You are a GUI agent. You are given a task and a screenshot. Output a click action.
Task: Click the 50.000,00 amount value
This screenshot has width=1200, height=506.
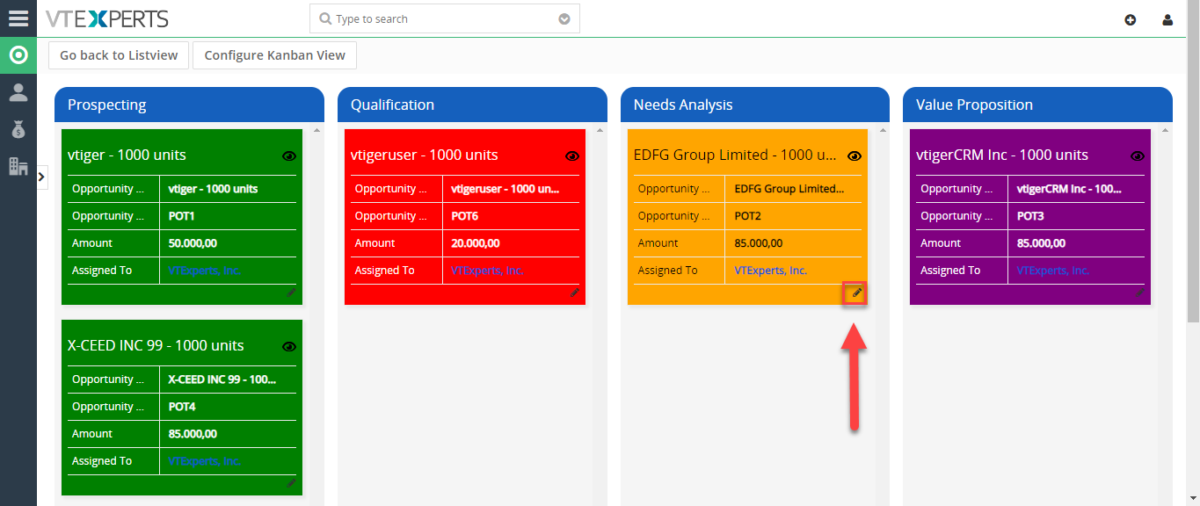(192, 243)
